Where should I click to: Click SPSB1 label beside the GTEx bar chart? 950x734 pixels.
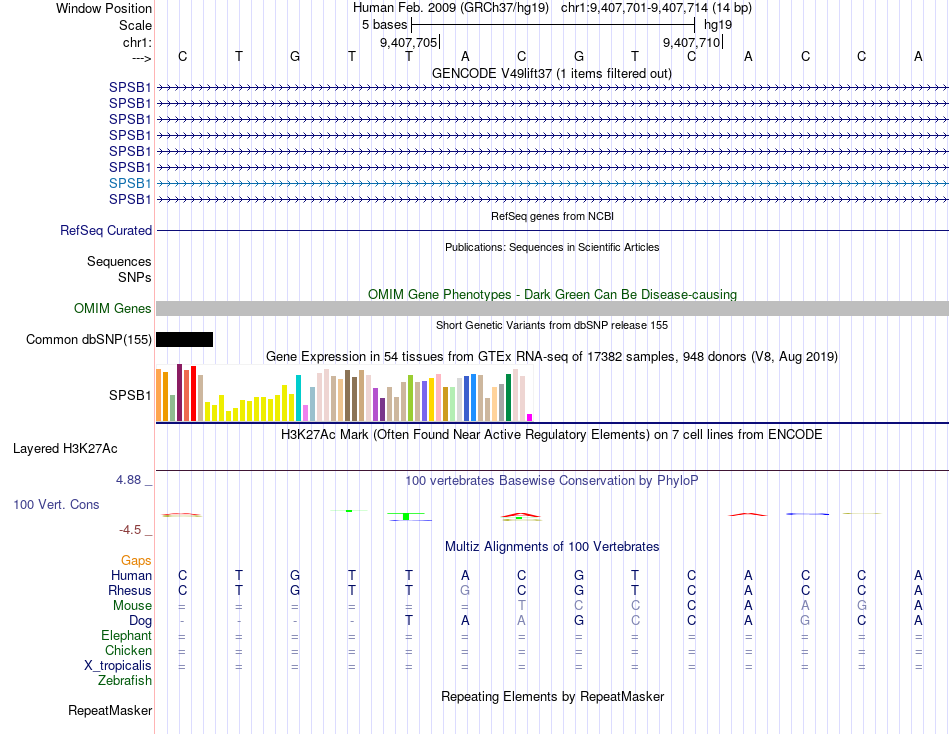pyautogui.click(x=130, y=395)
